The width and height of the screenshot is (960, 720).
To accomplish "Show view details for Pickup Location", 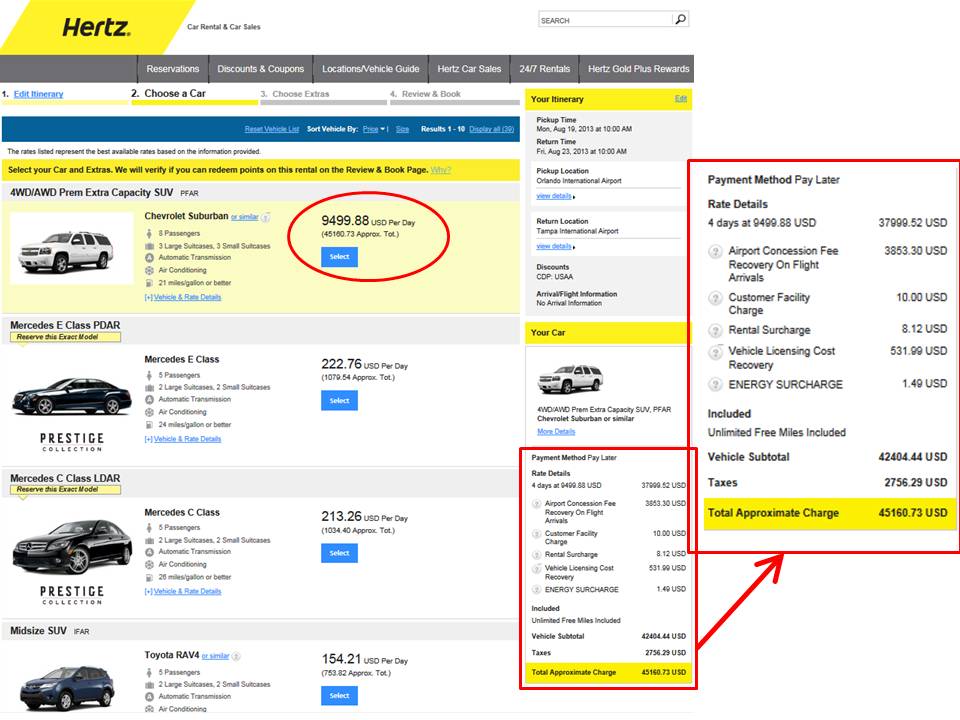I will 555,196.
